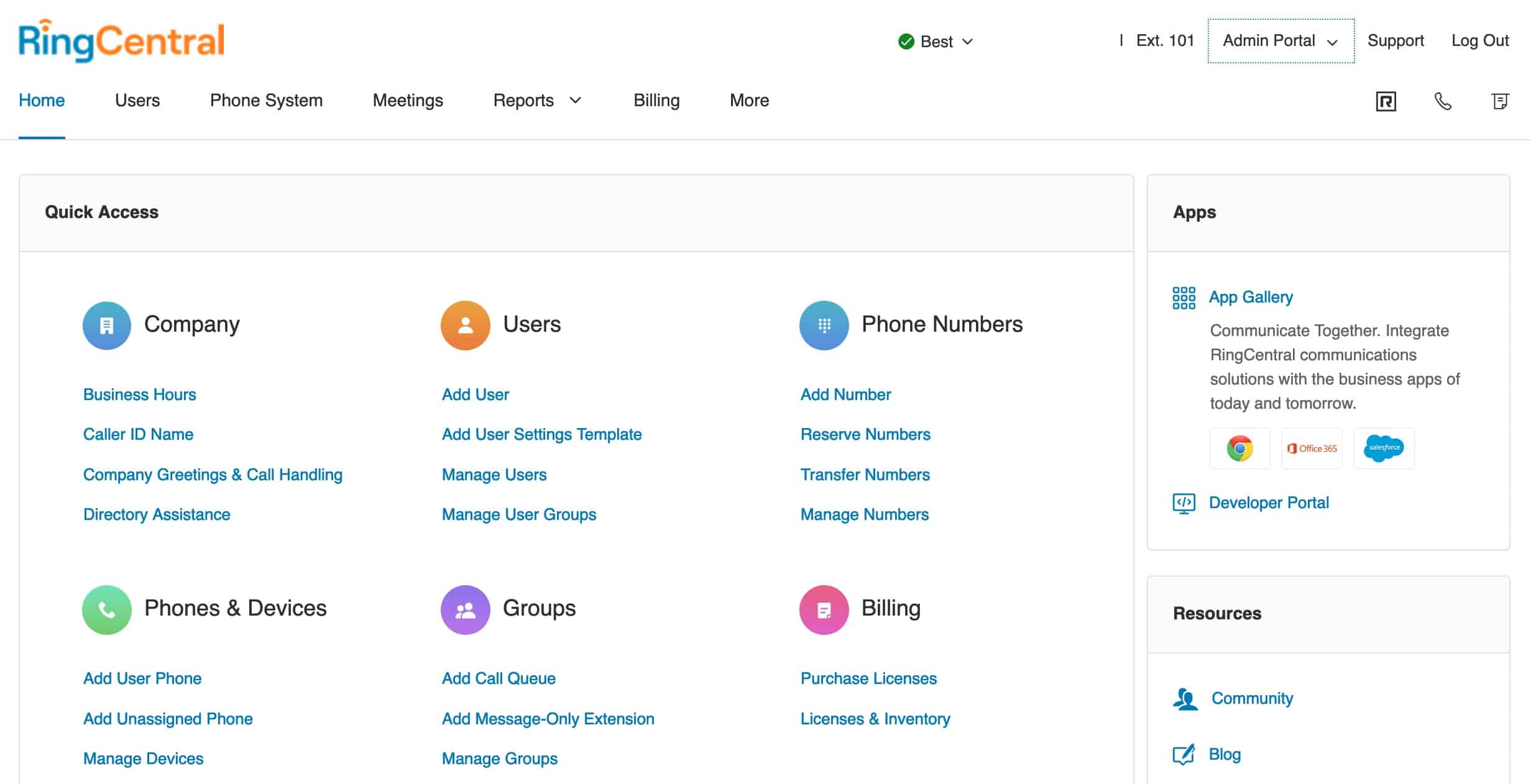Click the green status check indicator
Image resolution: width=1531 pixels, height=784 pixels.
pos(905,41)
